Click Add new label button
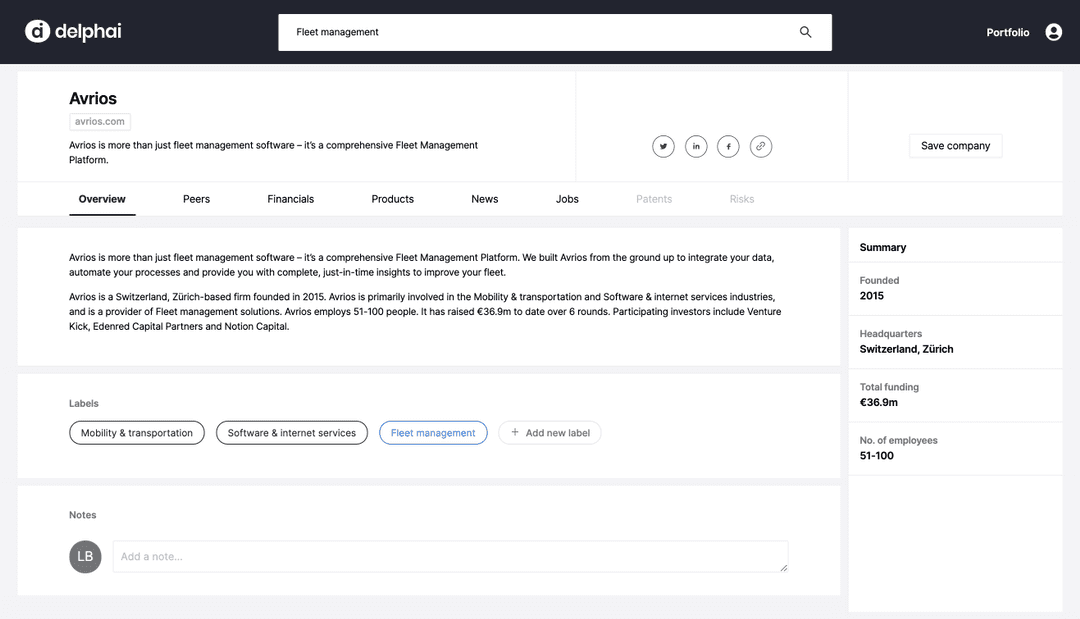Screen dimensions: 1080x619 [550, 433]
